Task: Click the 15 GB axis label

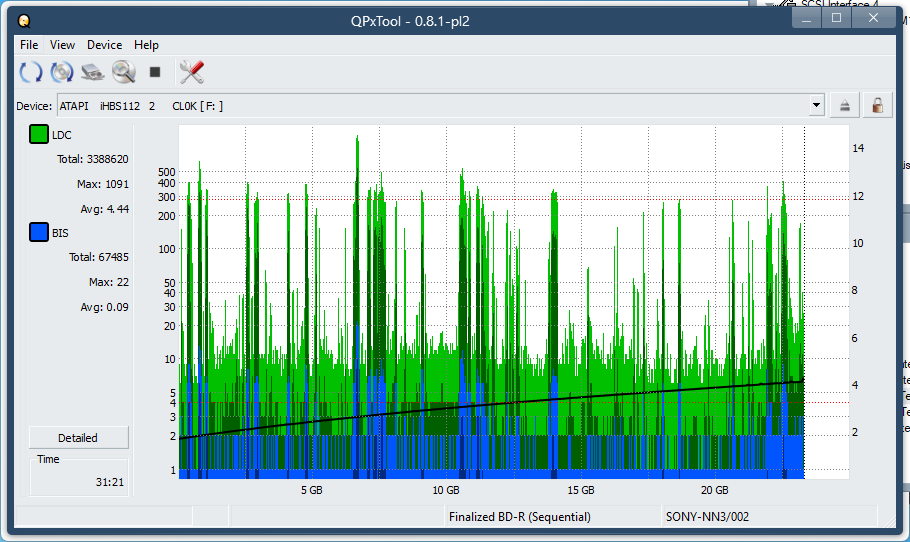Action: click(x=580, y=490)
